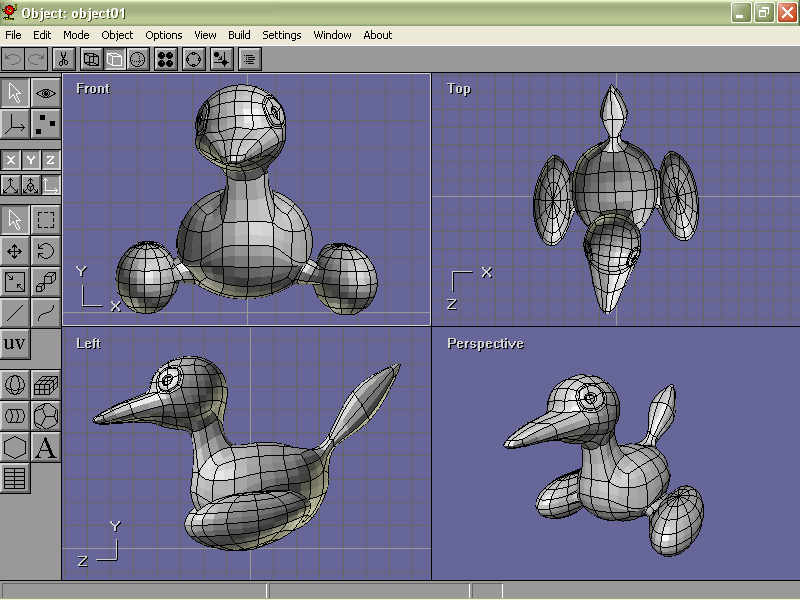Select the arrow Select tool
Image resolution: width=800 pixels, height=600 pixels.
point(15,220)
